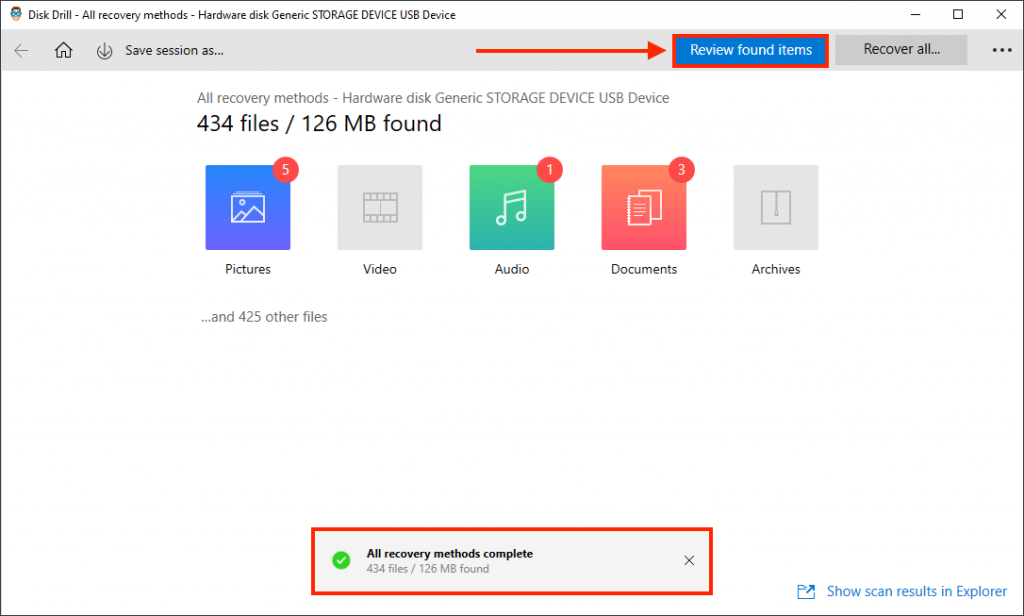Open the three-dots overflow menu
The height and width of the screenshot is (616, 1024).
point(1002,49)
